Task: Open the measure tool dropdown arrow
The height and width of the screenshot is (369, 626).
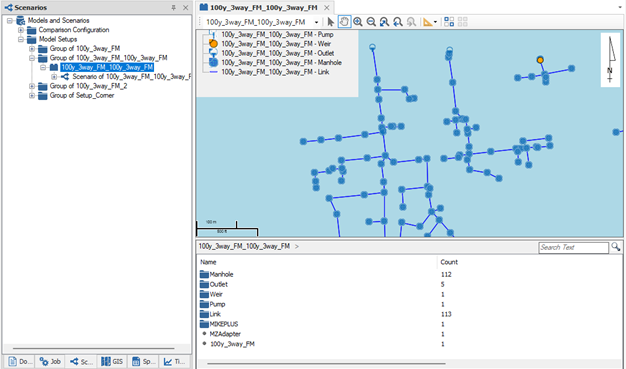Action: point(435,22)
